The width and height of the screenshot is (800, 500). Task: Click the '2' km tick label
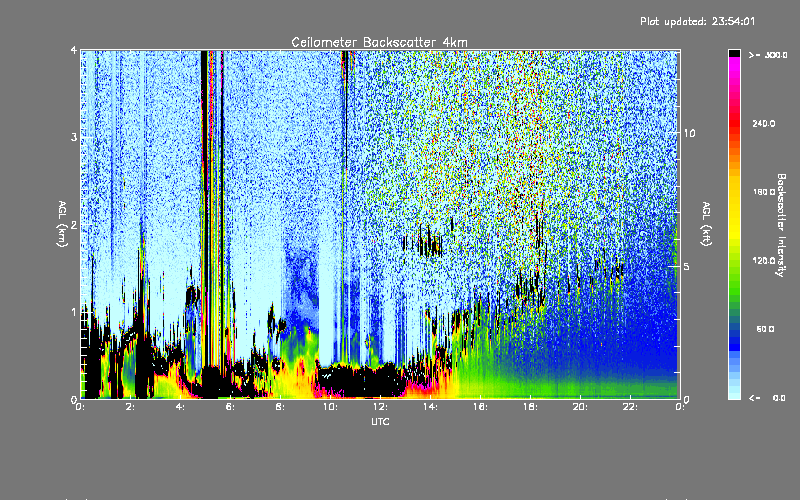[74, 224]
